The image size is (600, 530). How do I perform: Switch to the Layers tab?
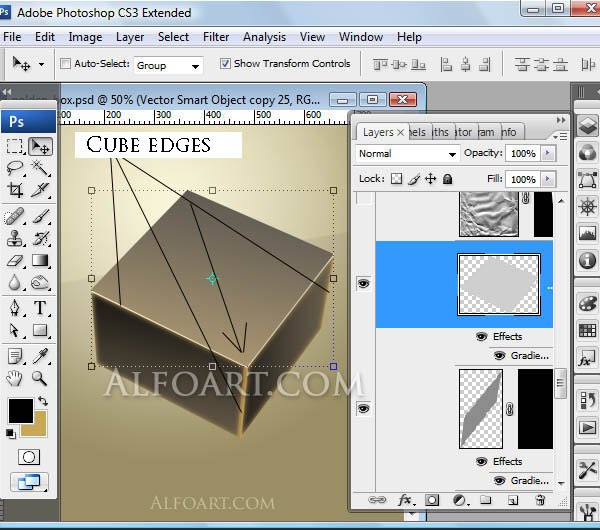coord(378,132)
